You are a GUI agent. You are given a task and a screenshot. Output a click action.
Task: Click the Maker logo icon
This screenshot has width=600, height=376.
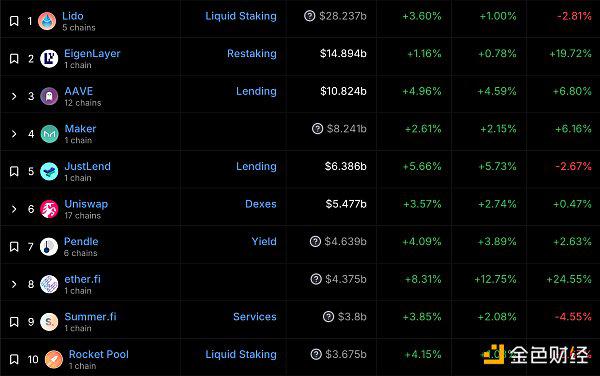(49, 134)
